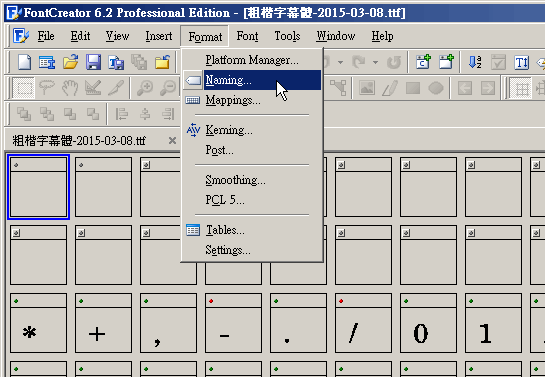
Task: Select the asterisk glyph cell
Action: click(38, 323)
